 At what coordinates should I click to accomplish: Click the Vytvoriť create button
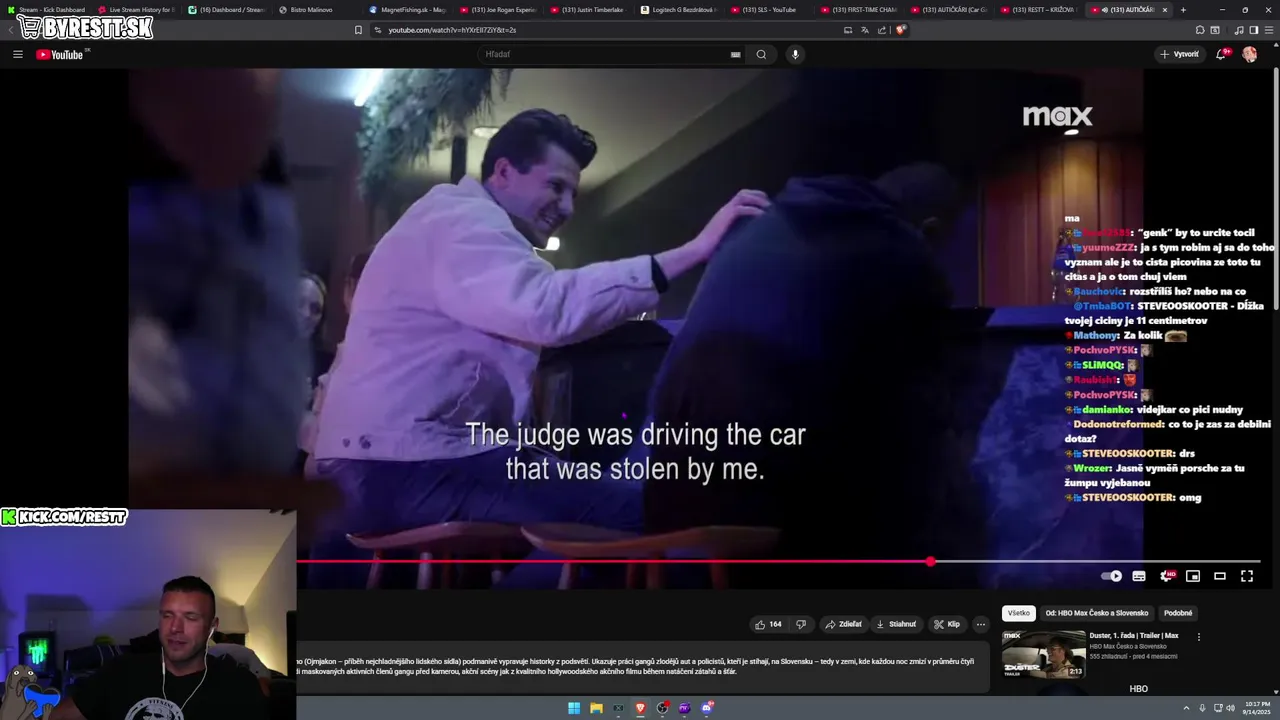(x=1179, y=54)
